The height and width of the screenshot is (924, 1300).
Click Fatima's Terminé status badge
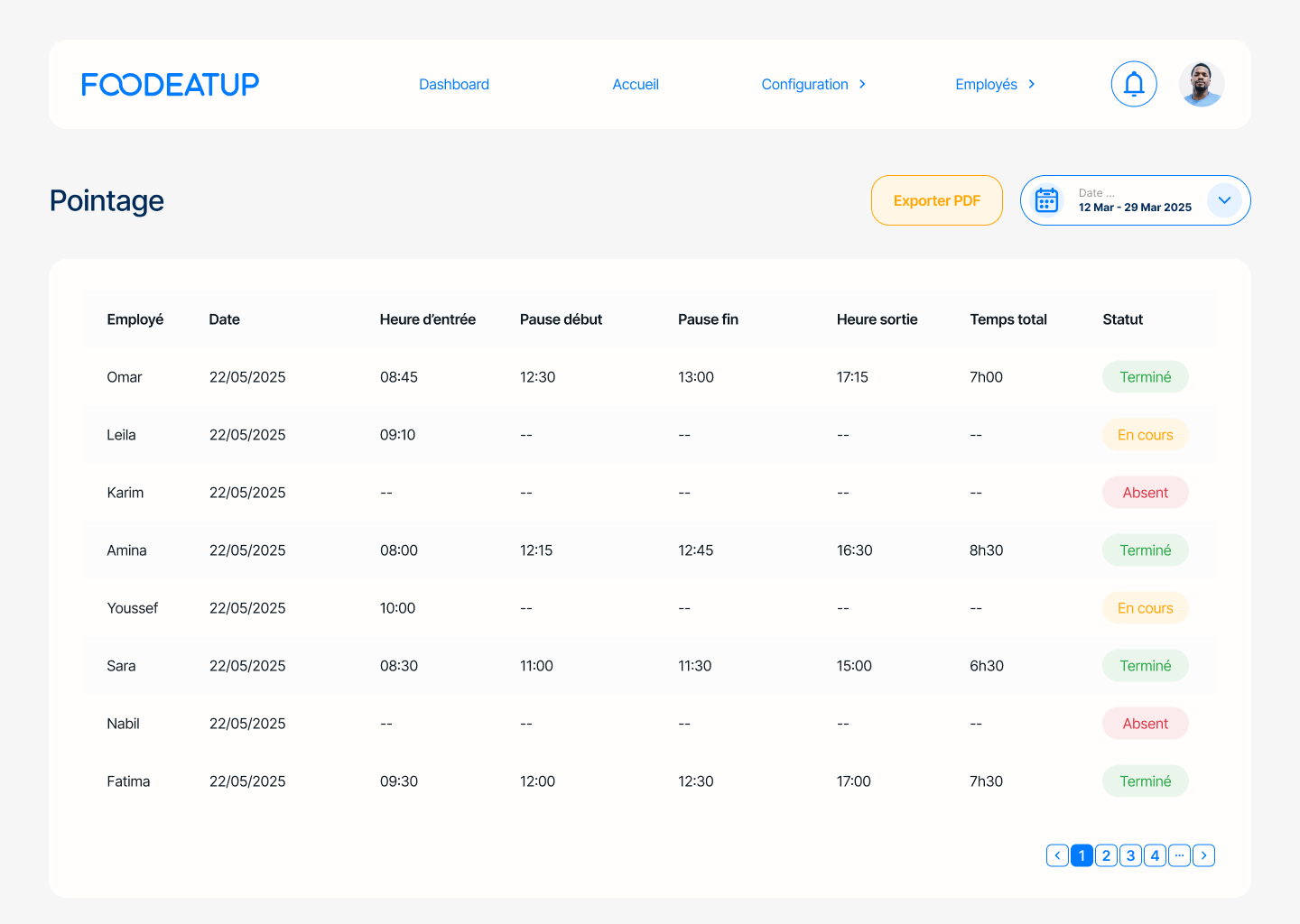1145,781
